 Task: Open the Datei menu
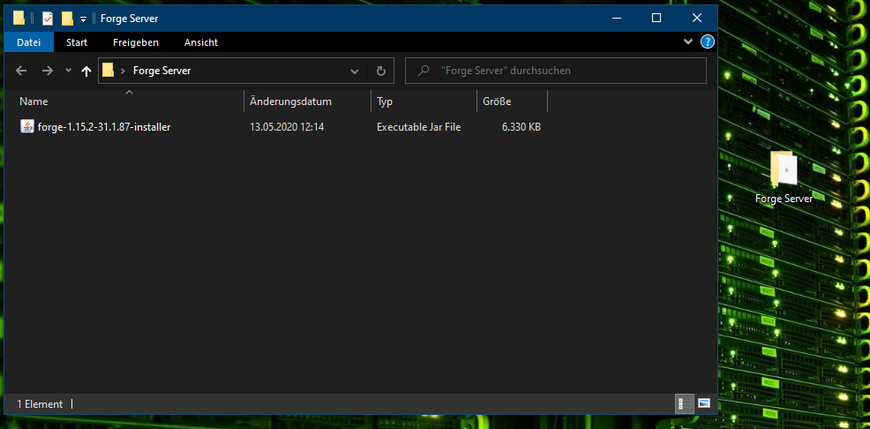28,42
